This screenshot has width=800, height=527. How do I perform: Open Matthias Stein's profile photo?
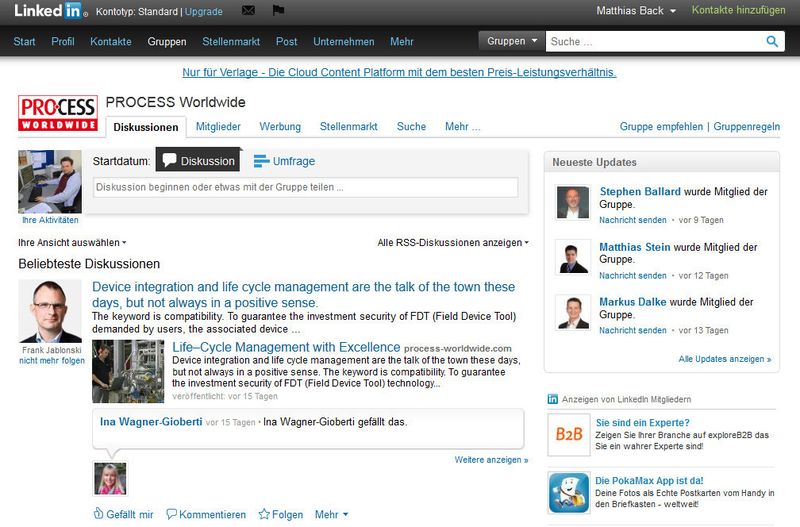click(572, 257)
